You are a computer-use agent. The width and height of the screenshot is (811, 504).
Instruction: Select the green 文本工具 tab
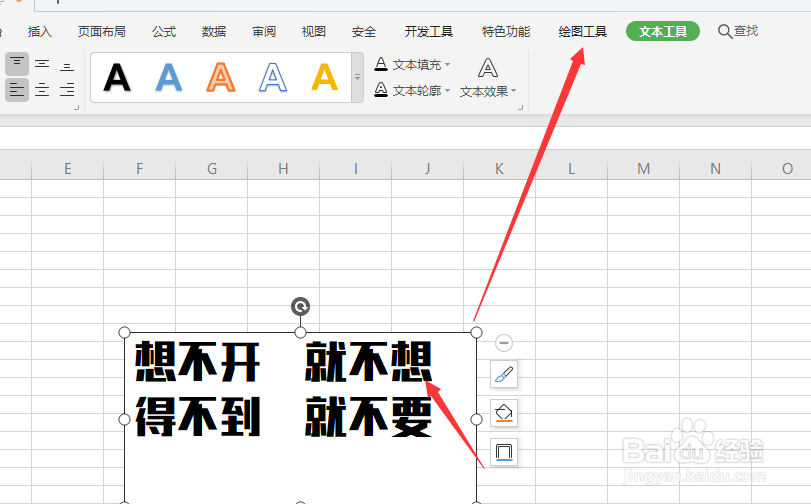pos(663,32)
